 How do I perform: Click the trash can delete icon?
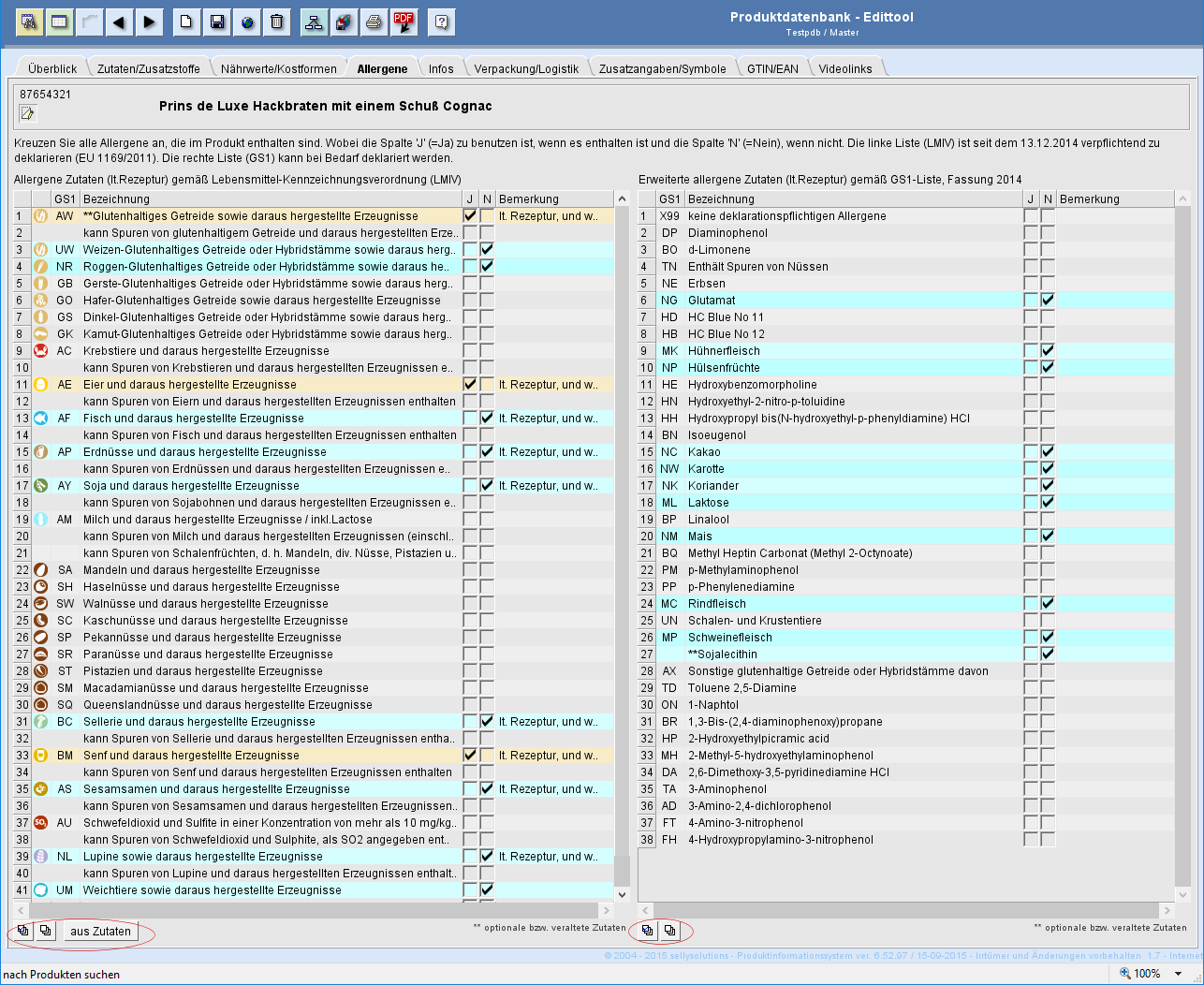[x=277, y=22]
